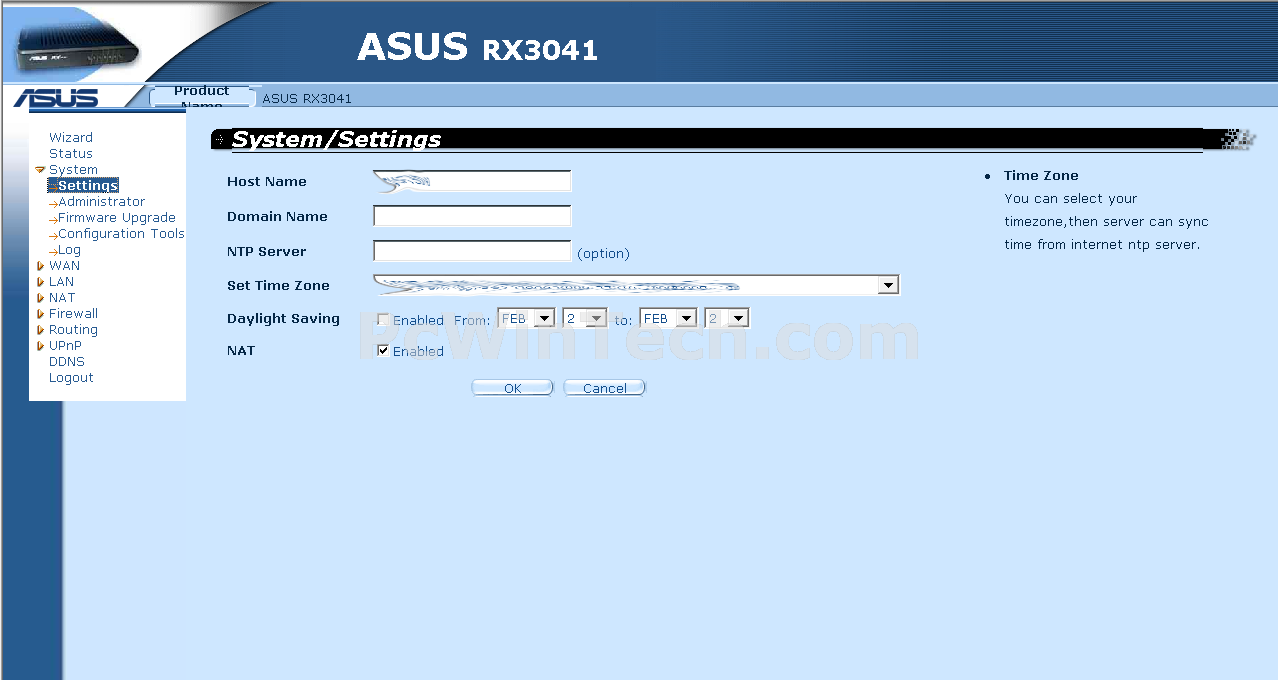
Task: Open Configuration Tools page
Action: (x=121, y=234)
